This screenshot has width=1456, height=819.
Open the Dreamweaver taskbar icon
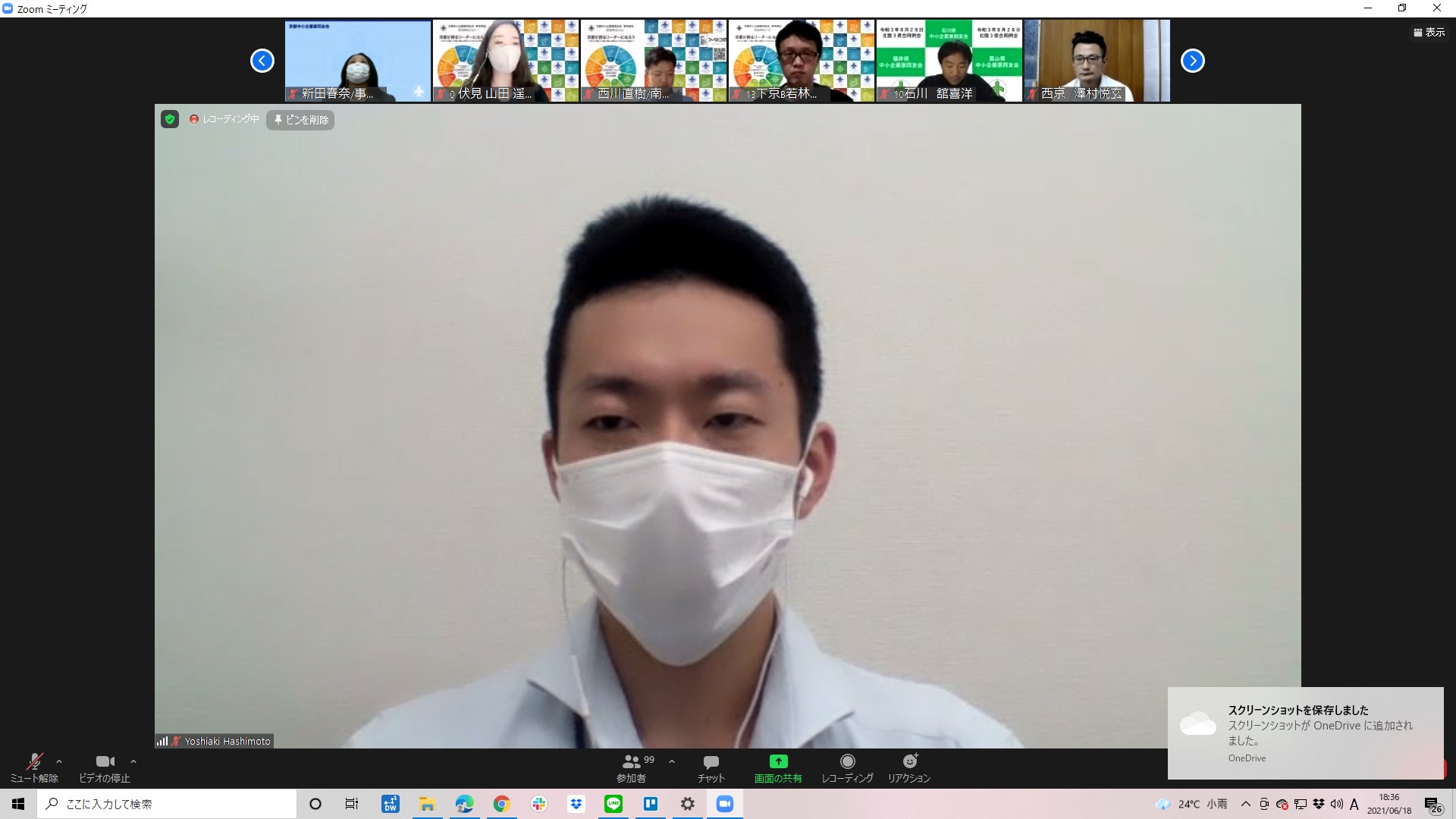click(391, 804)
